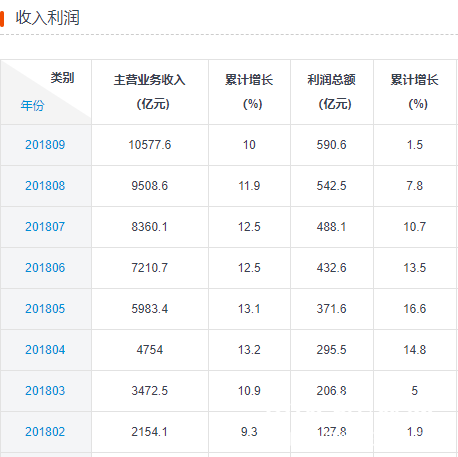Image resolution: width=458 pixels, height=457 pixels.
Task: Click profit value 206.8 for 201803
Action: click(x=332, y=391)
